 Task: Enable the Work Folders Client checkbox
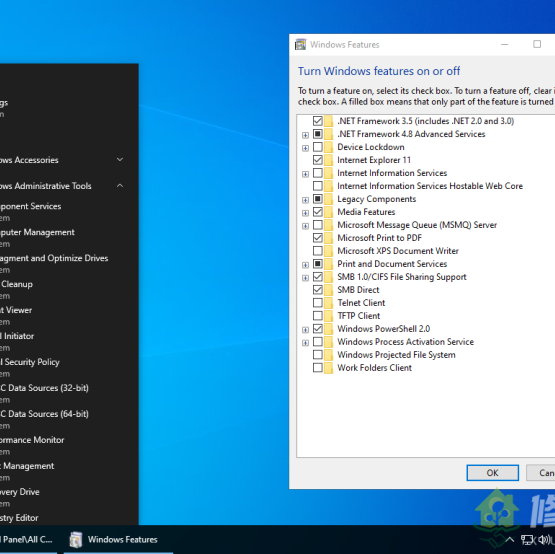[x=317, y=368]
